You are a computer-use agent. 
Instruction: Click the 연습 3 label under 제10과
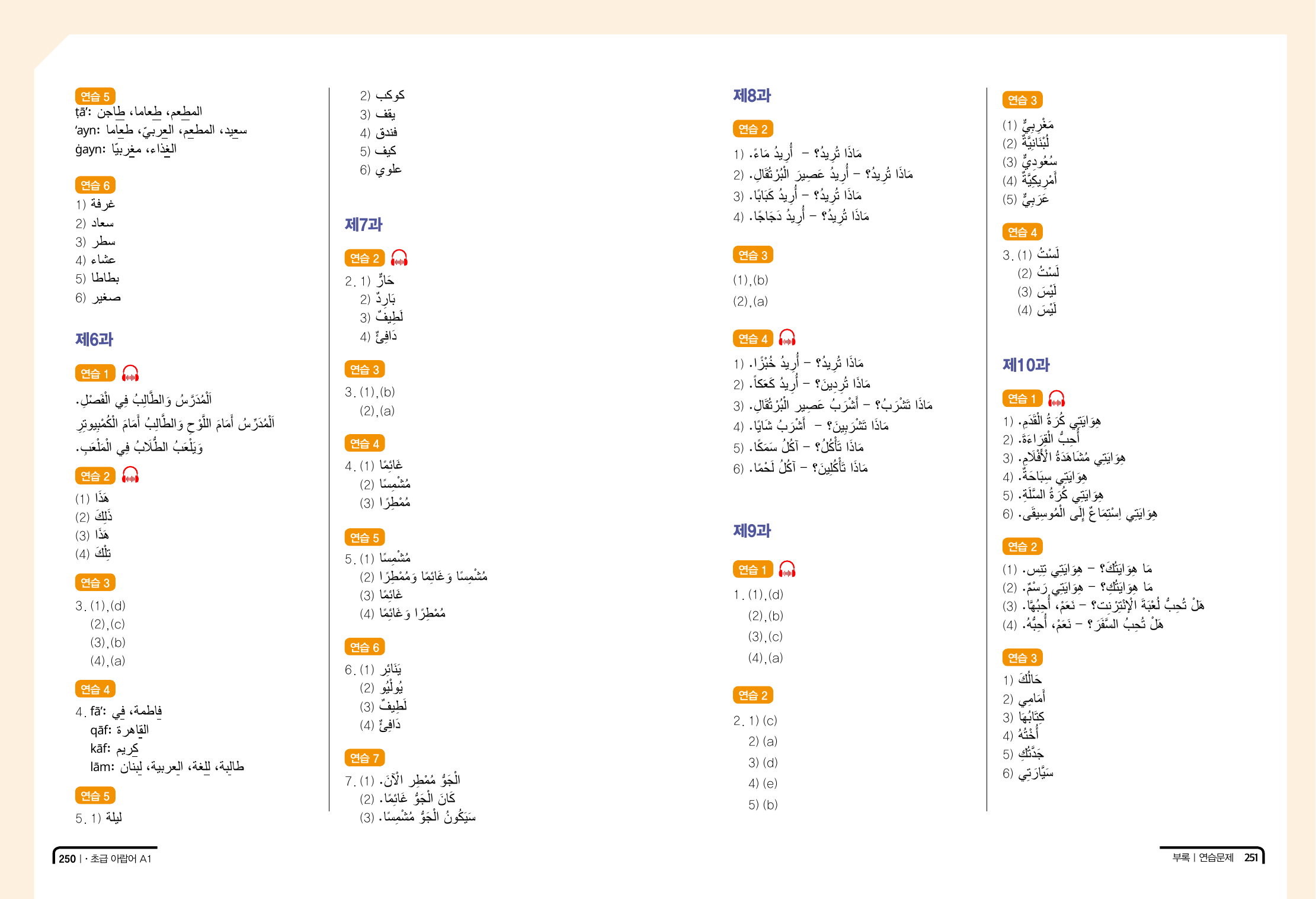point(1022,658)
